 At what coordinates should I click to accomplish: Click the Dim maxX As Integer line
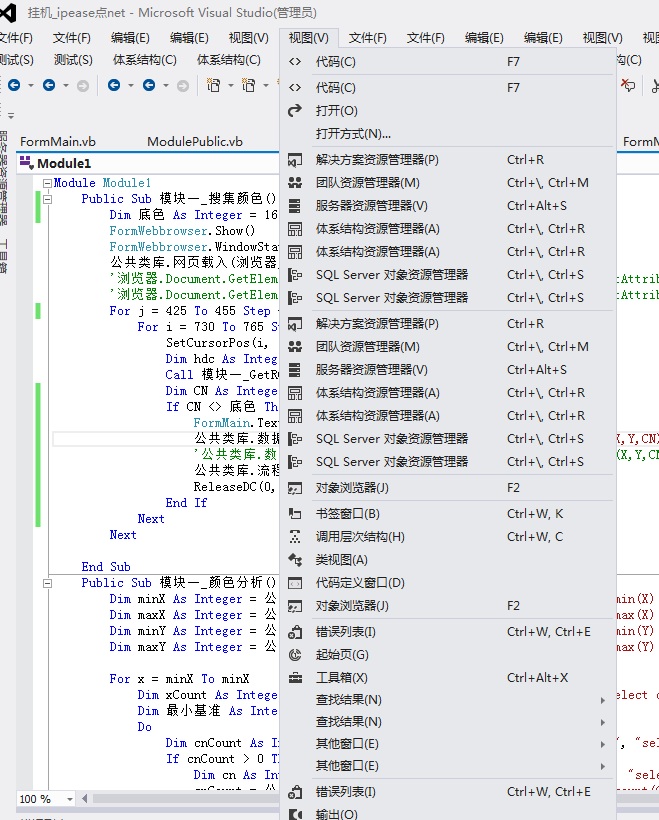194,615
